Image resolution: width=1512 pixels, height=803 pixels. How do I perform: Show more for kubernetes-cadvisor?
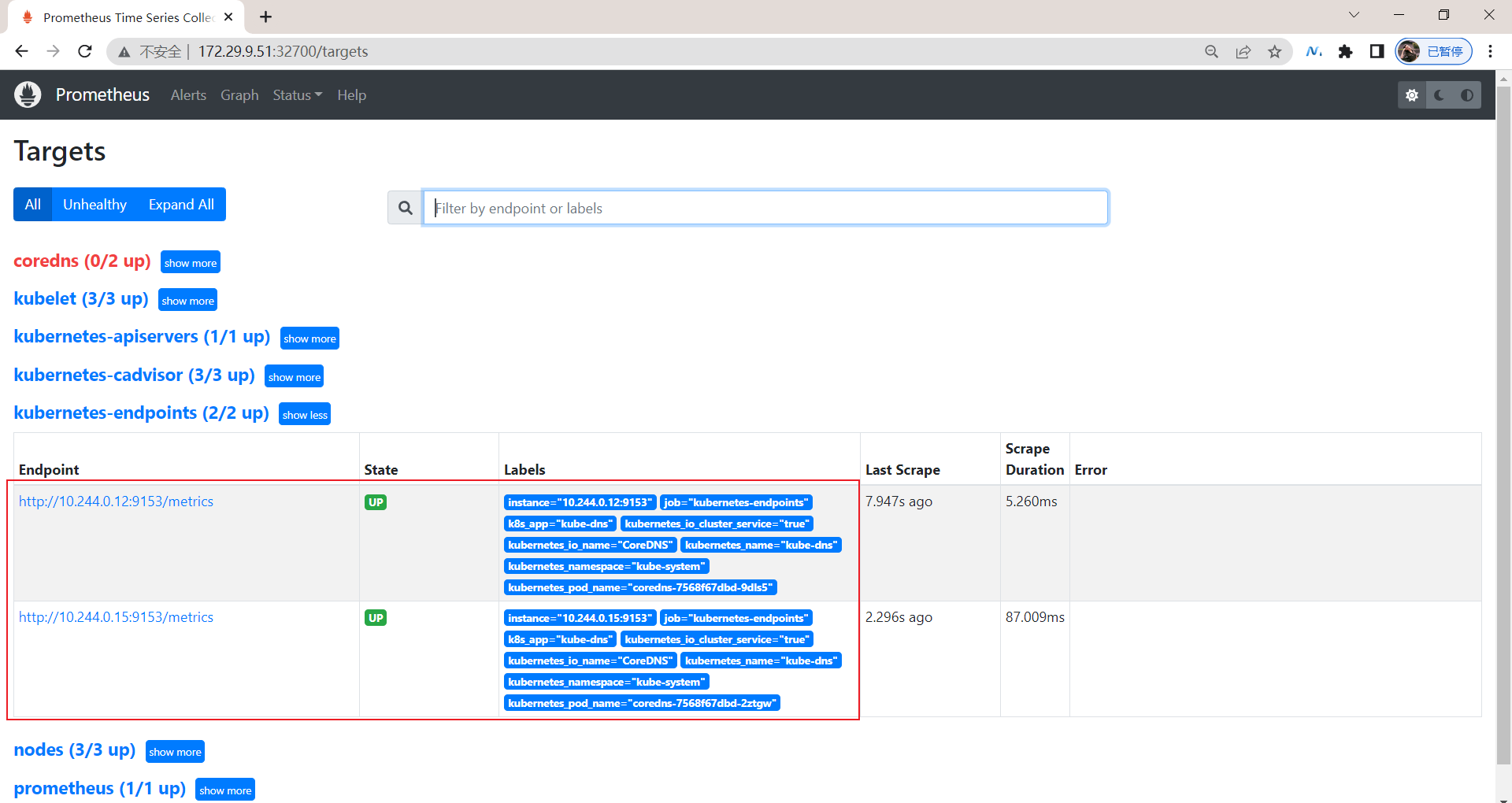294,376
